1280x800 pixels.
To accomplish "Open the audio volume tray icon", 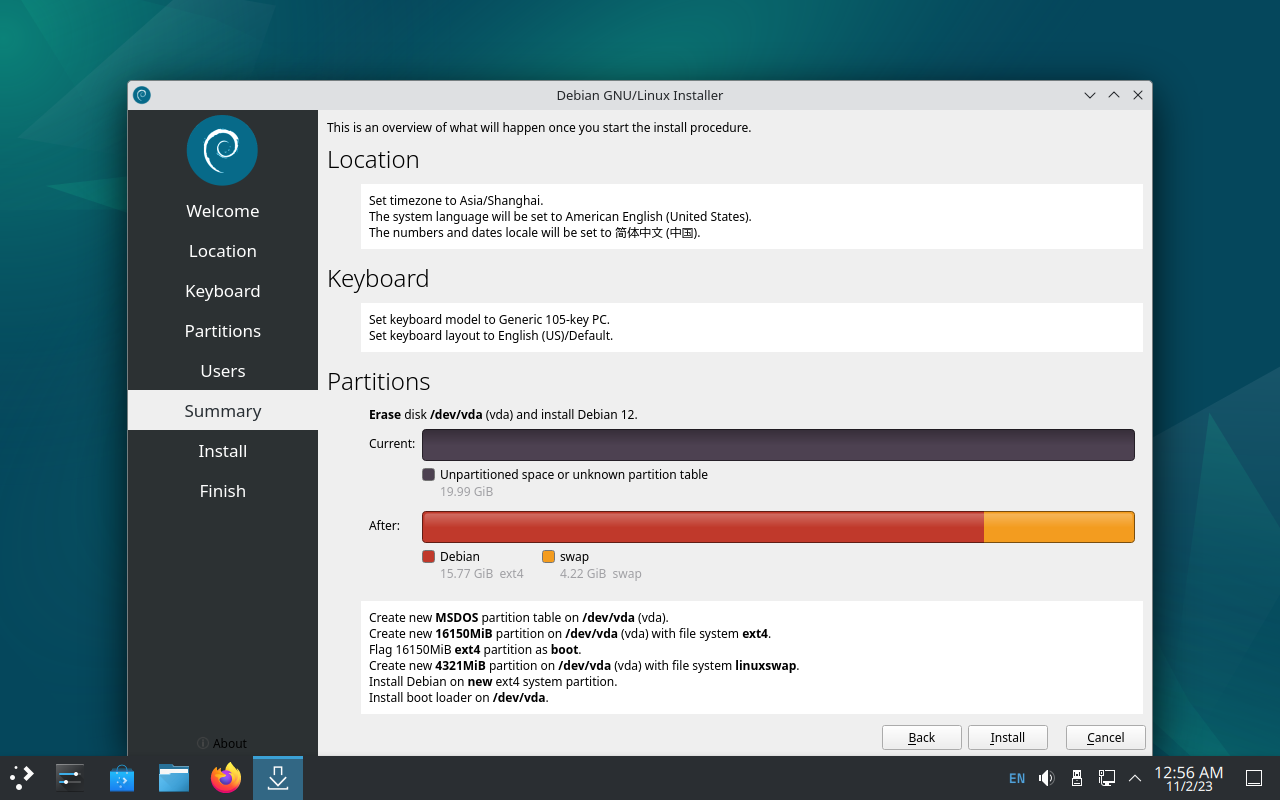I will click(1046, 778).
